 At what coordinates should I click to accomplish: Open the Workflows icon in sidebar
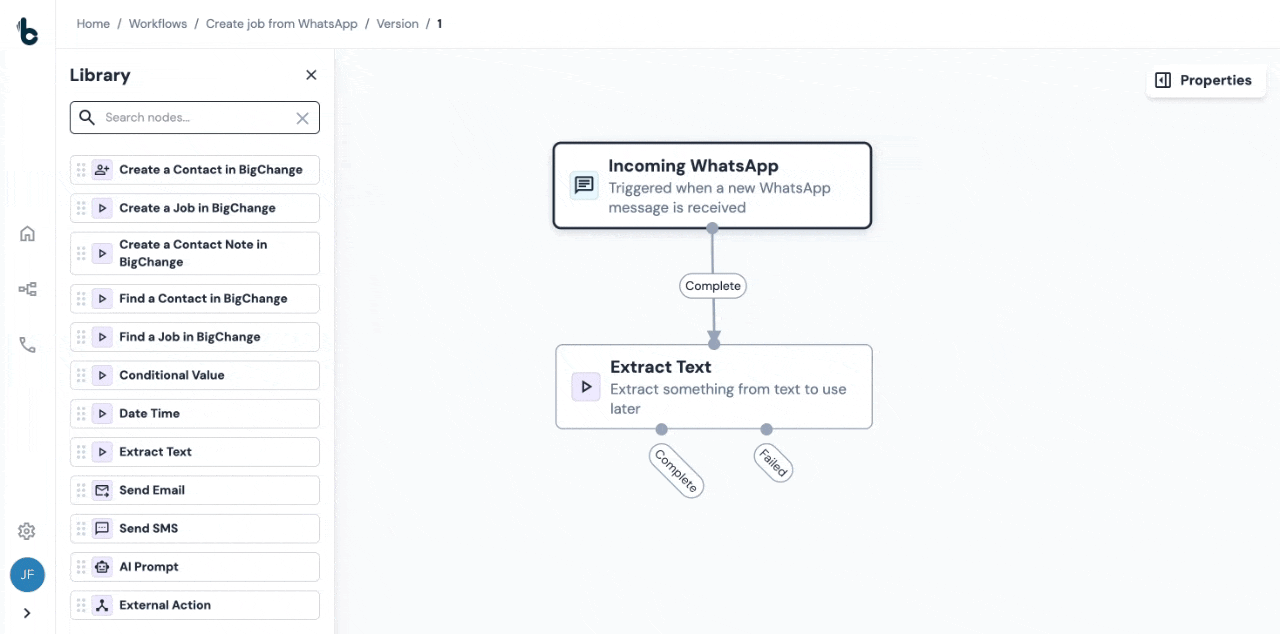(28, 289)
